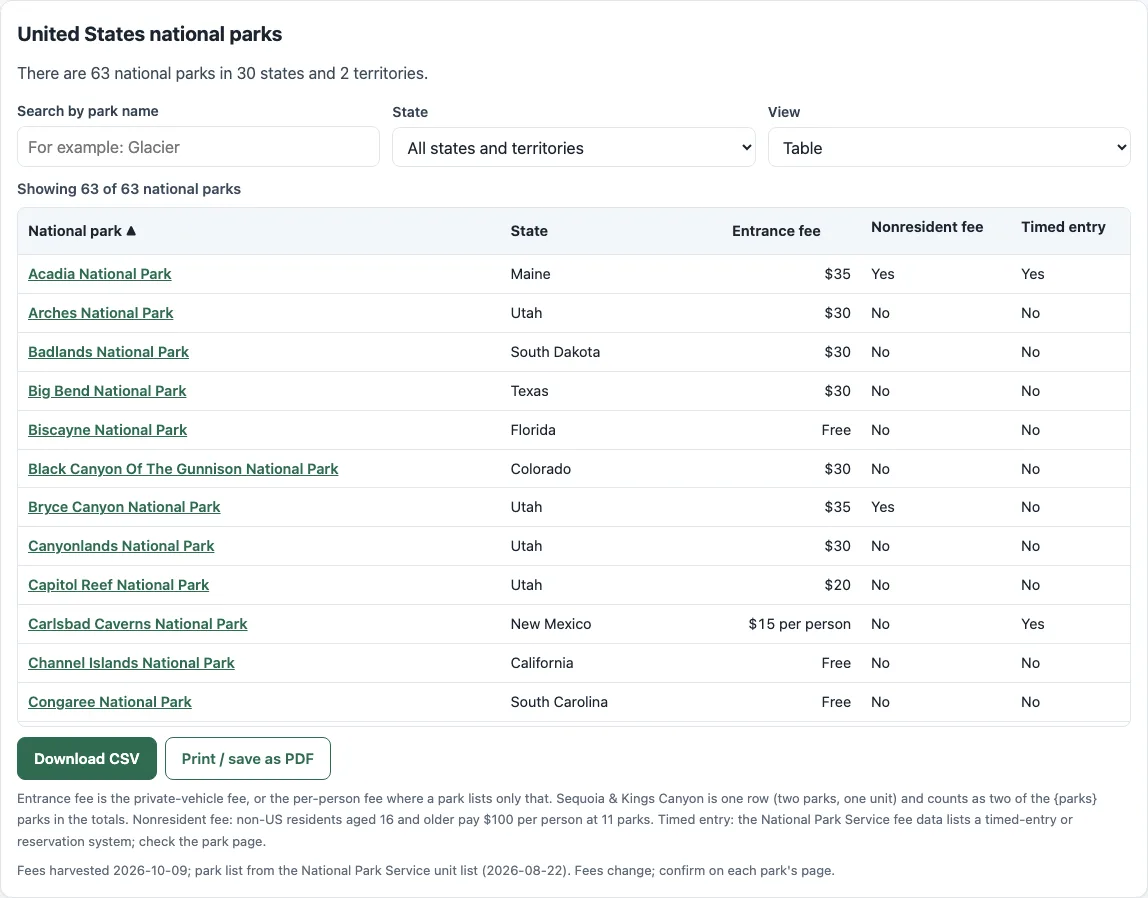
Task: Select Acadia's $35 entrance fee cell
Action: (x=837, y=274)
